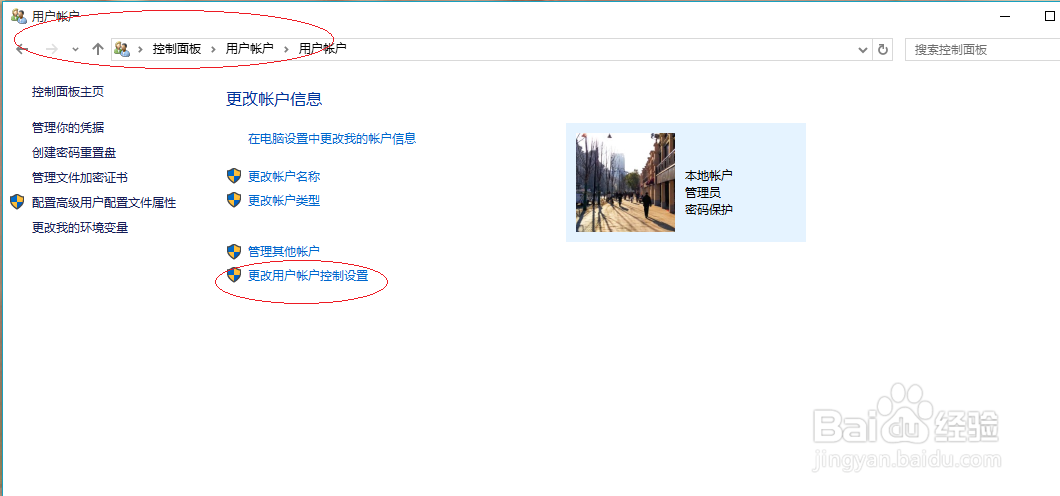
Task: Click the Back navigation arrow
Action: point(22,49)
